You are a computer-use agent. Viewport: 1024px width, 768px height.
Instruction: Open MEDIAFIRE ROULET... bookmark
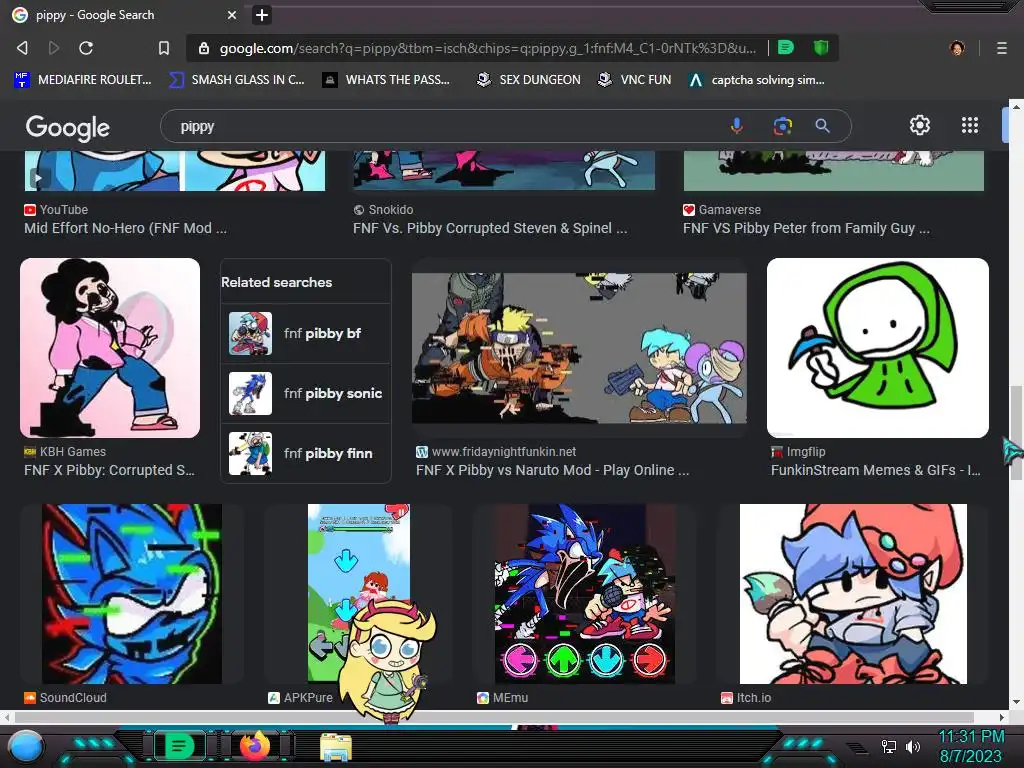(83, 80)
